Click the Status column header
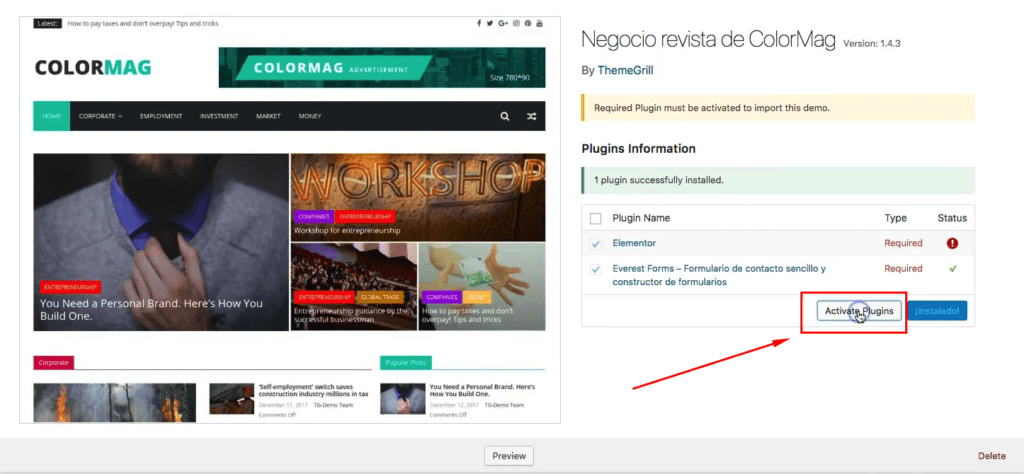The width and height of the screenshot is (1024, 474). click(x=952, y=218)
